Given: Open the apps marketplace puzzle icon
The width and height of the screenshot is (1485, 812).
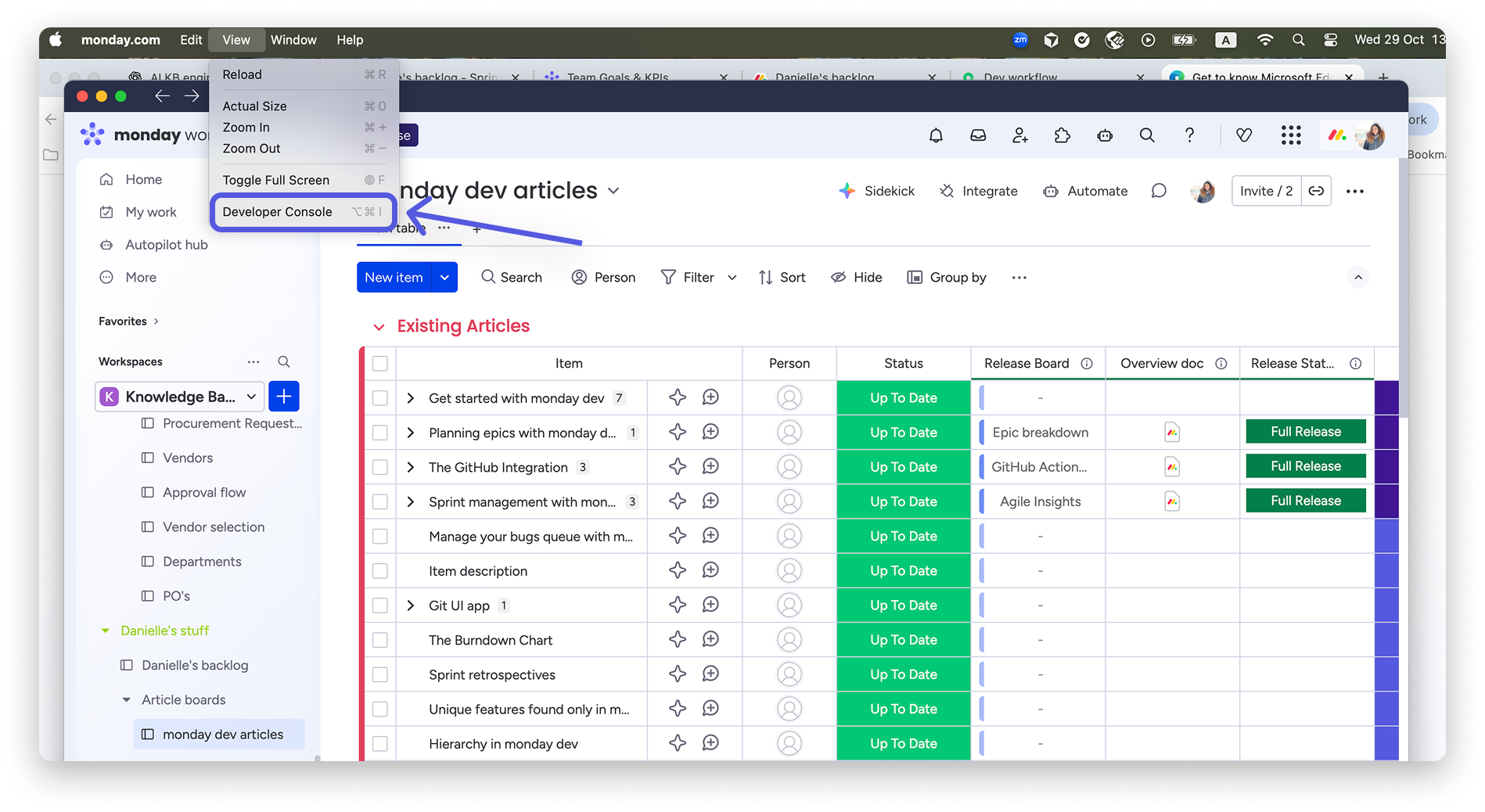Looking at the screenshot, I should tap(1063, 135).
